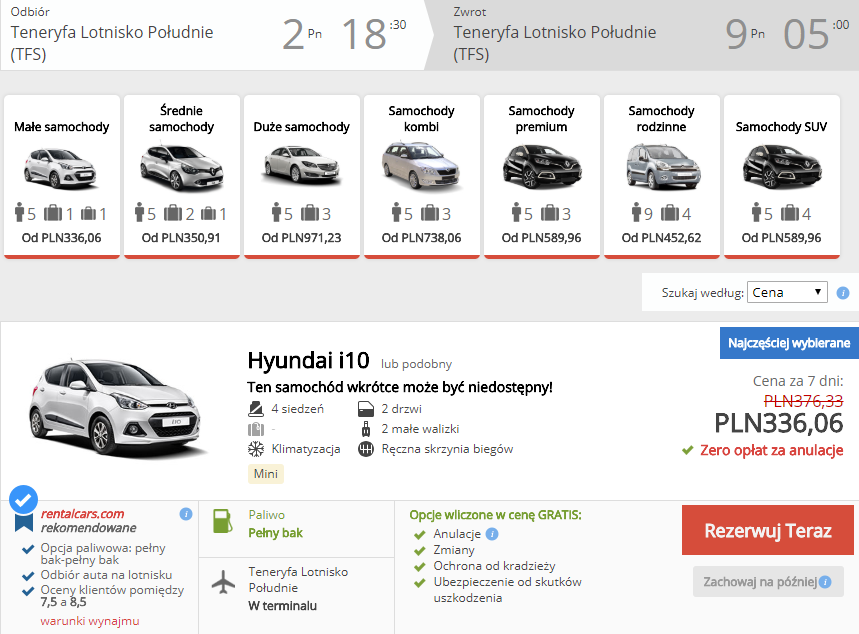
Task: Select the Samochody SUV category
Action: pos(781,176)
